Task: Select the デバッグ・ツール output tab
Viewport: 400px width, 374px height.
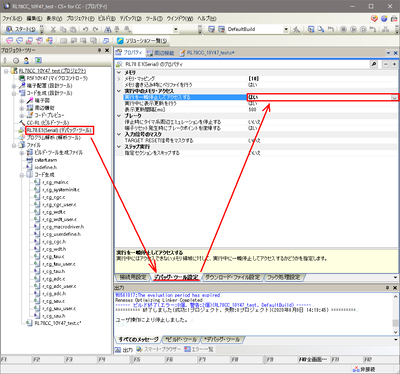Action: pyautogui.click(x=222, y=340)
